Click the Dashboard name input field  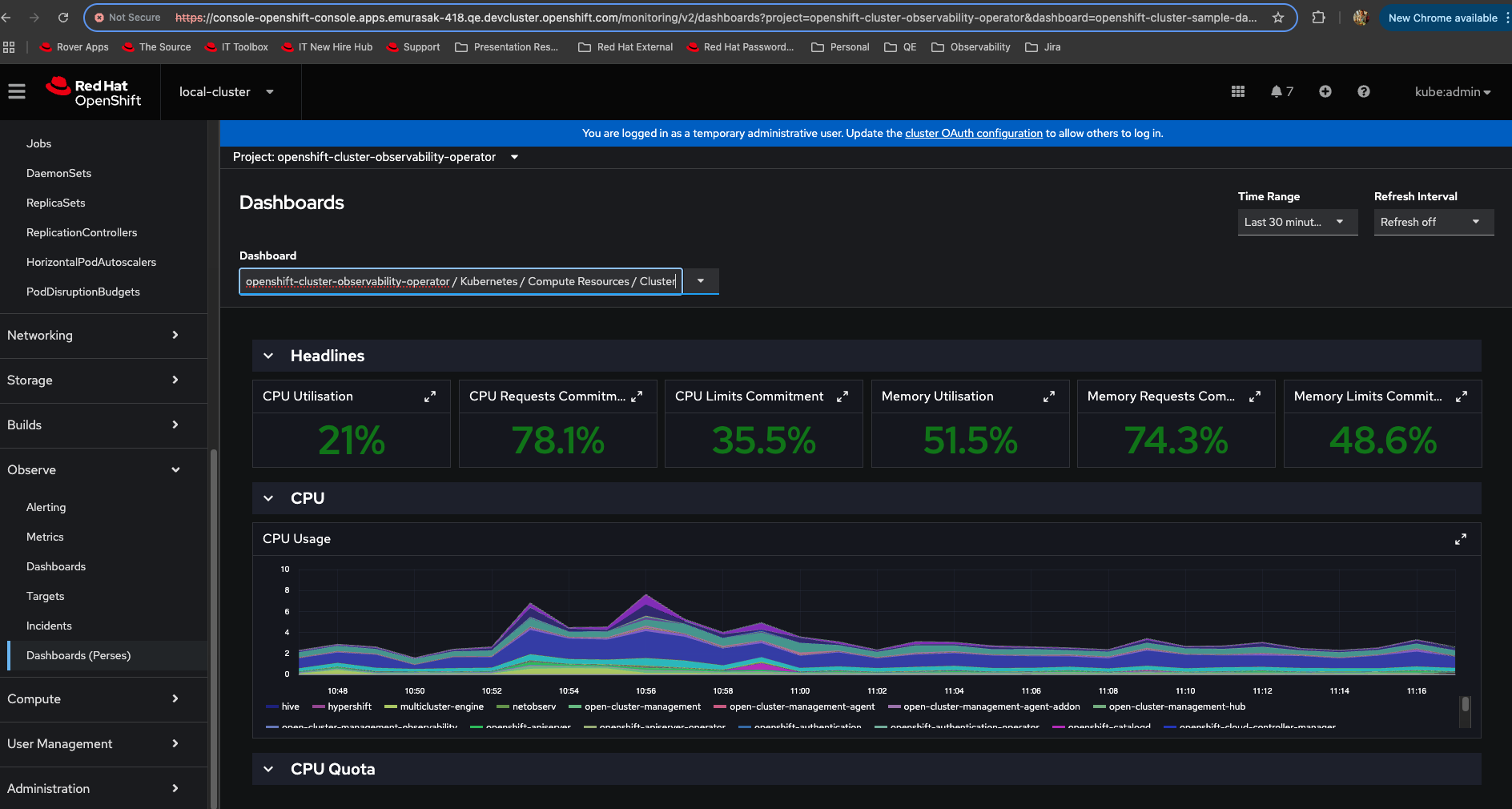[460, 281]
